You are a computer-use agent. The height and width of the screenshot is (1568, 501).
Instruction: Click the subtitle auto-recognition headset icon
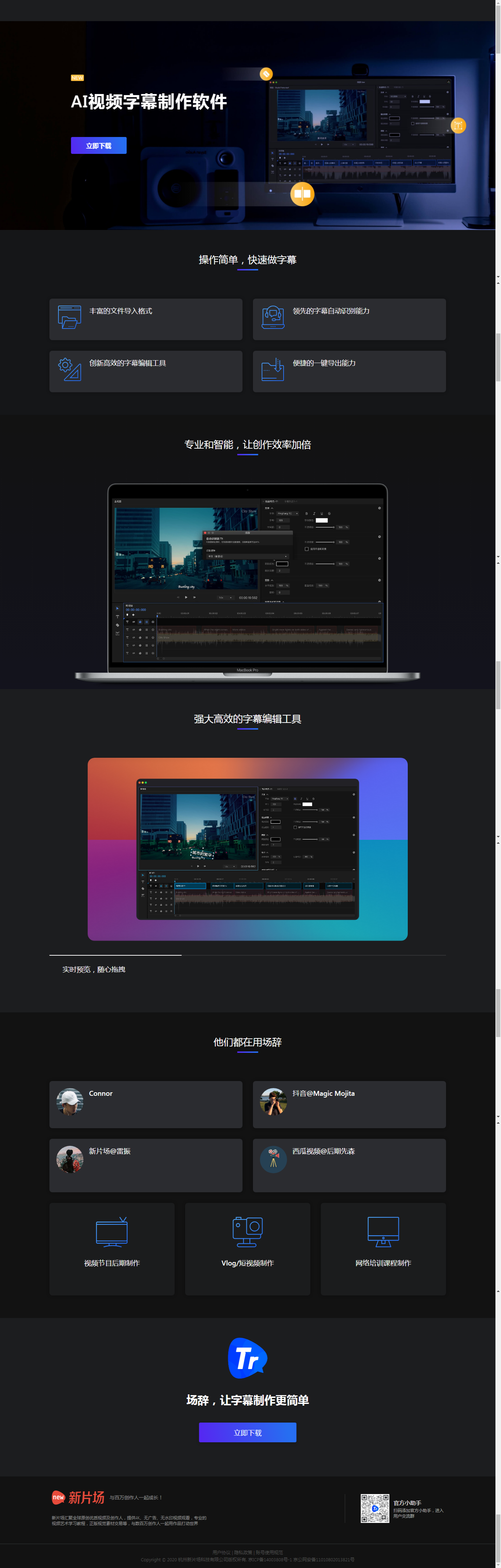tap(273, 317)
